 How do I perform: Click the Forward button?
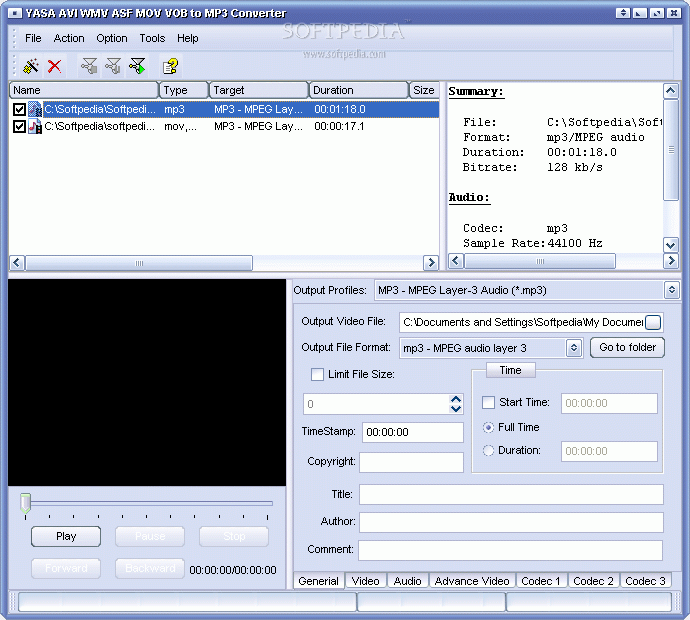point(66,569)
